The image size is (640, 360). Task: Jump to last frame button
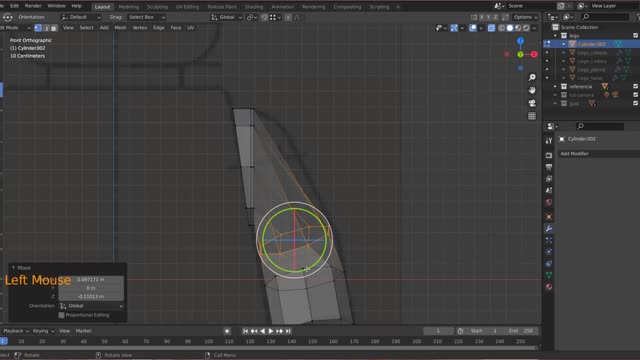click(288, 331)
